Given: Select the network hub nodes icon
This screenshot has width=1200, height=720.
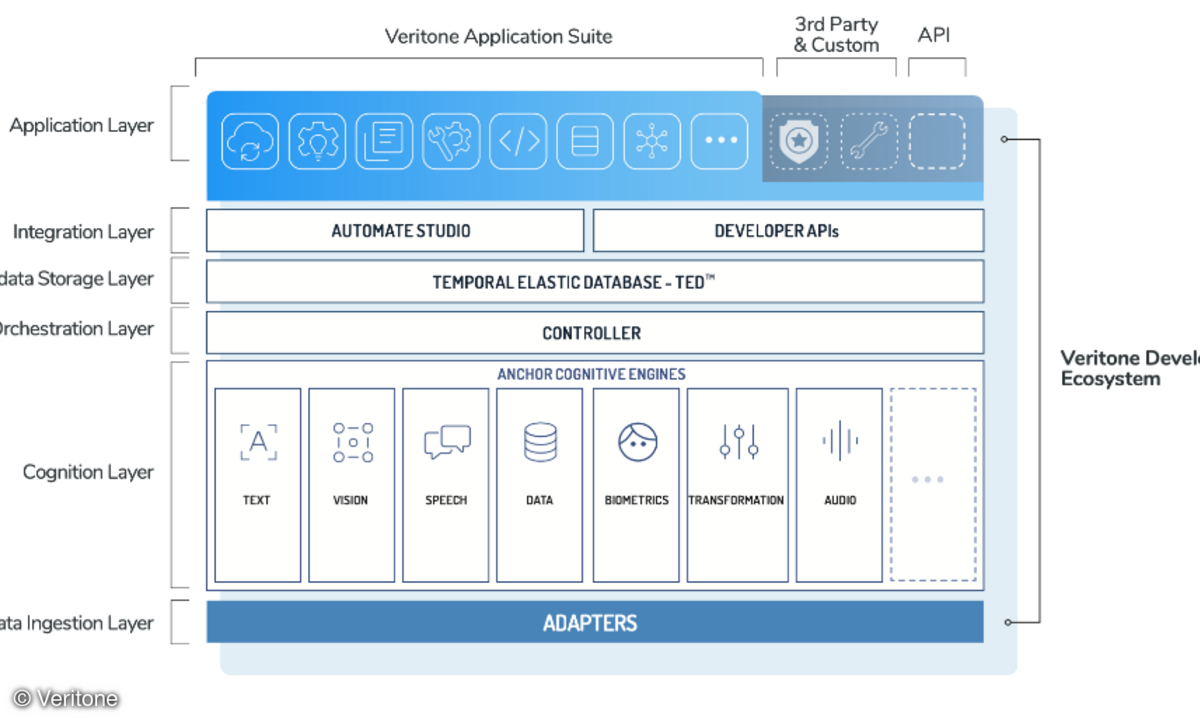Looking at the screenshot, I should click(x=652, y=141).
